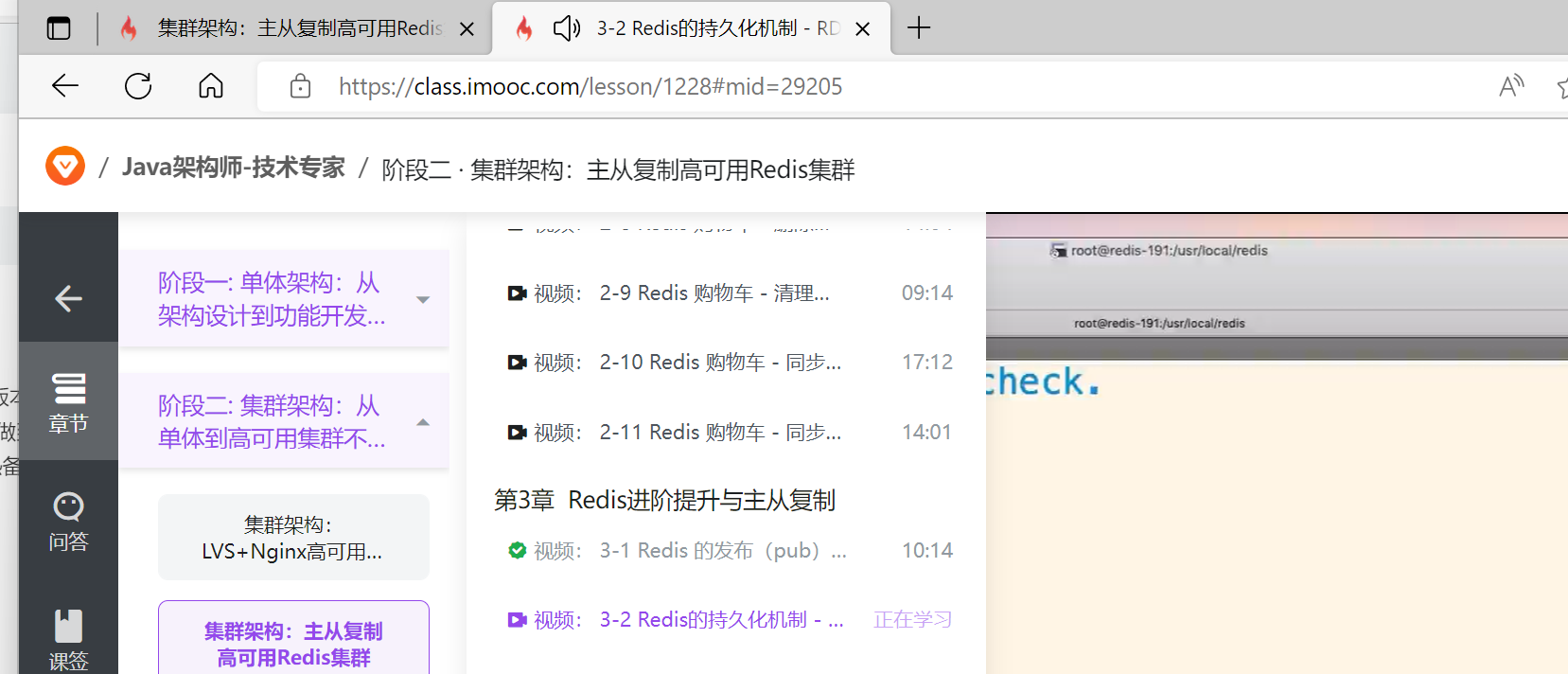Viewport: 1568px width, 674px height.
Task: Go back with the browser back arrow
Action: (65, 86)
